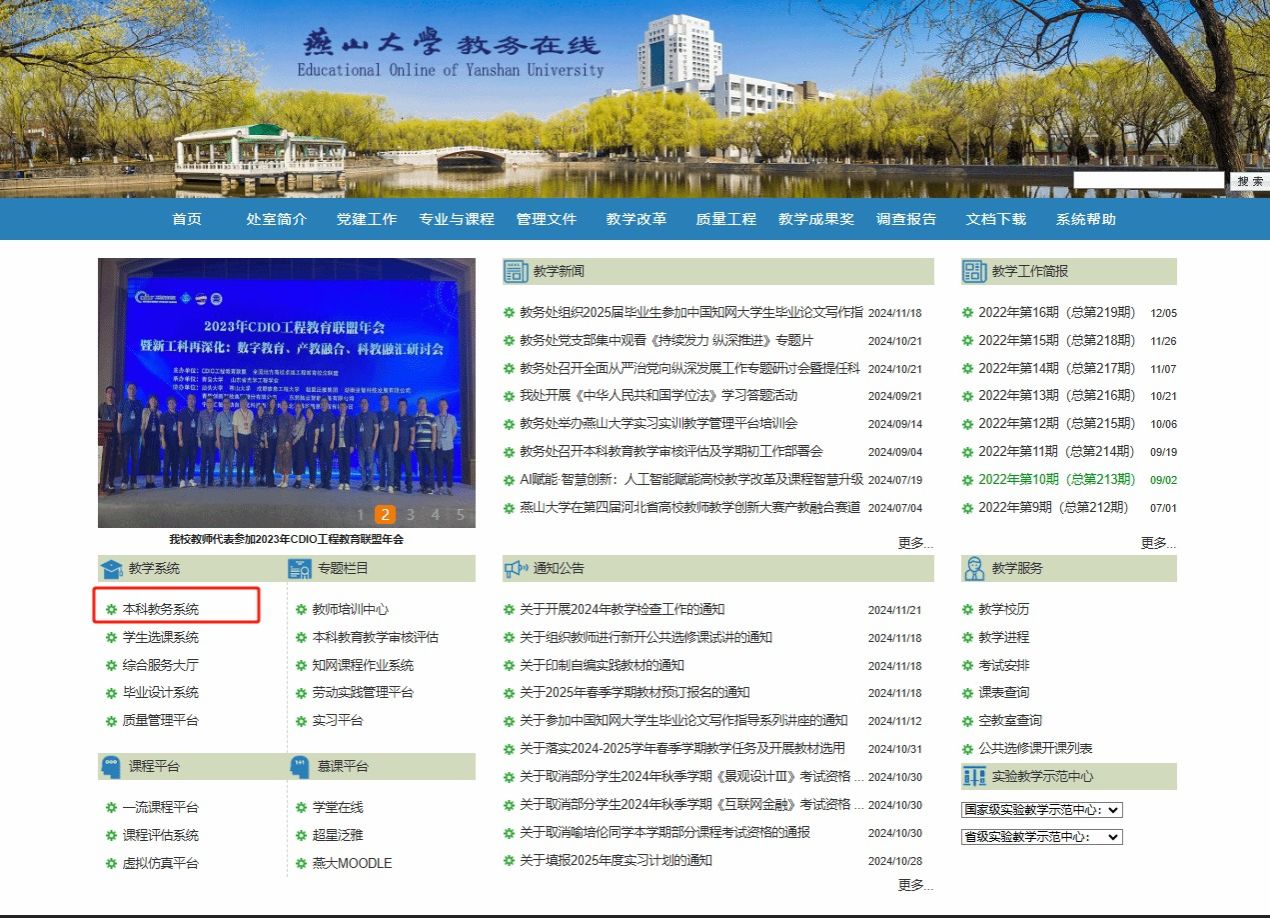The height and width of the screenshot is (918, 1270).
Task: Click the 专题栏目 section icon
Action: point(300,569)
